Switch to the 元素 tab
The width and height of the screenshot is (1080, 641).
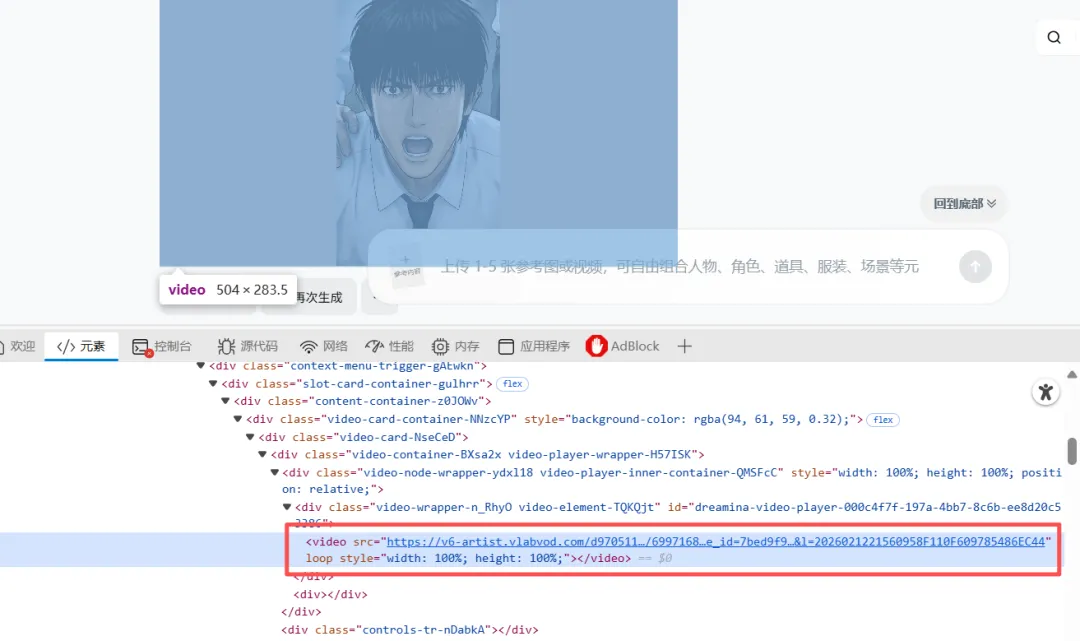click(x=81, y=346)
